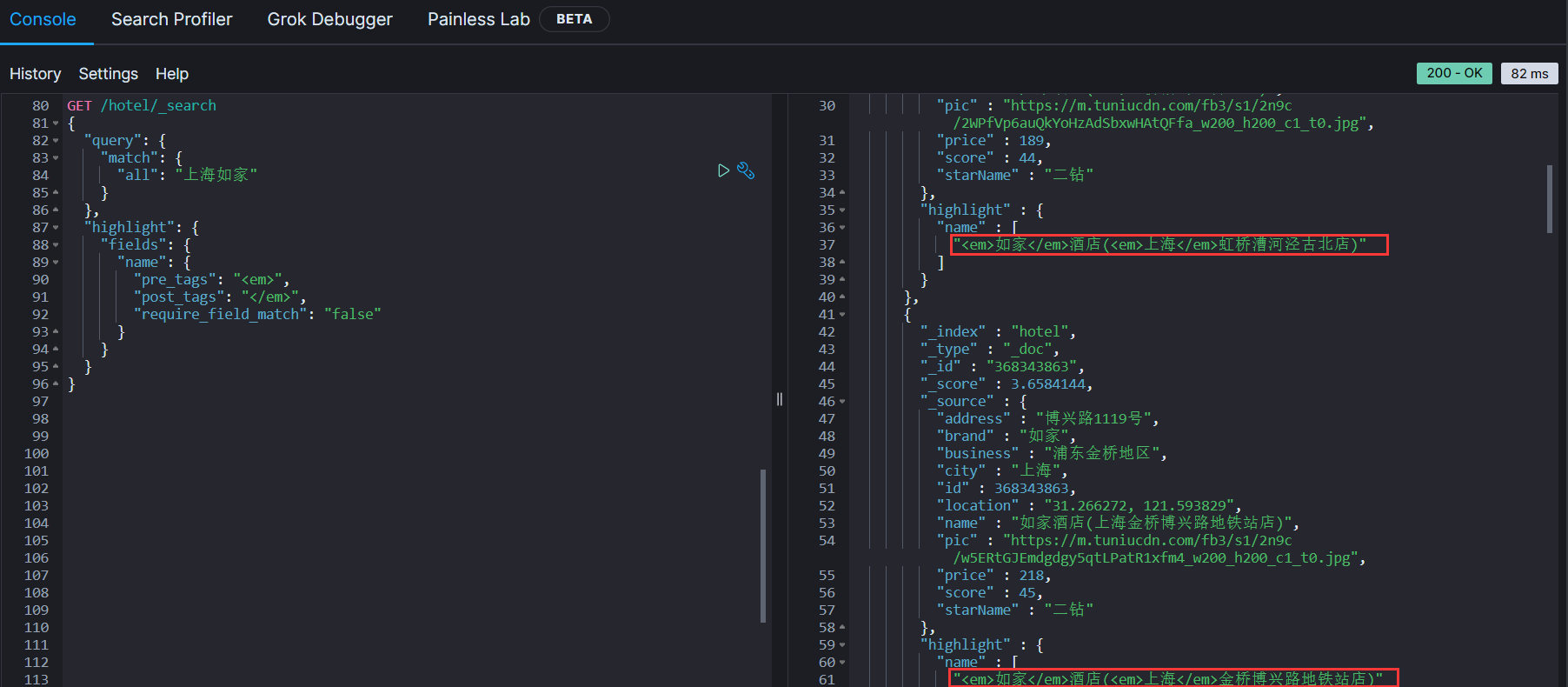This screenshot has height=687, width=1568.
Task: Collapse request "highlight" block on line 87
Action: (56, 228)
